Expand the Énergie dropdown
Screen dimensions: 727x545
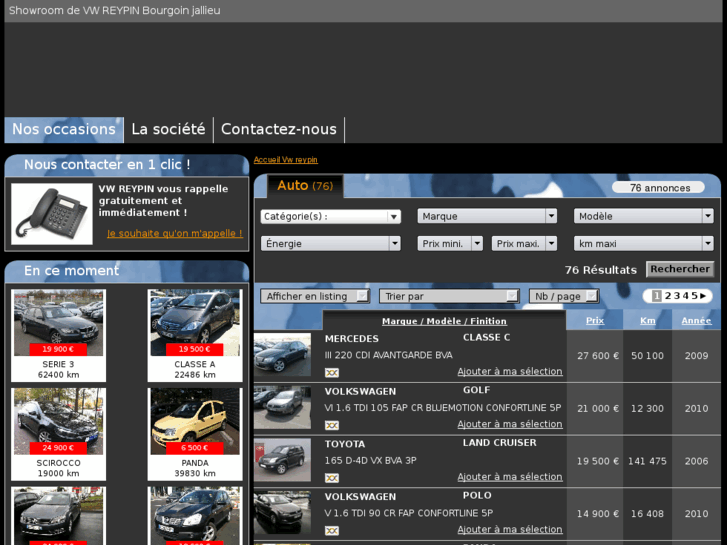click(330, 243)
